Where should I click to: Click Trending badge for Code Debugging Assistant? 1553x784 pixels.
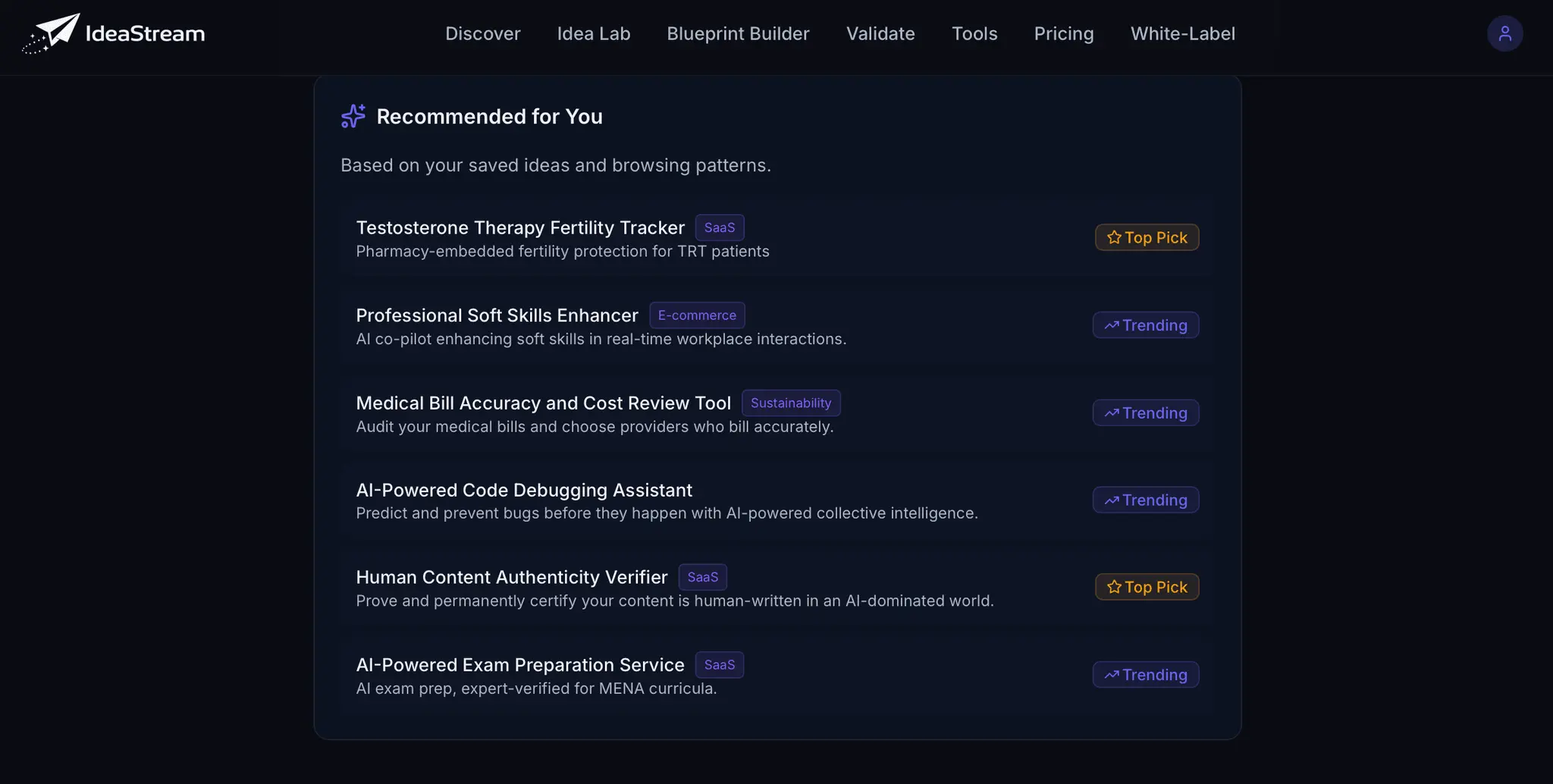[x=1146, y=500]
